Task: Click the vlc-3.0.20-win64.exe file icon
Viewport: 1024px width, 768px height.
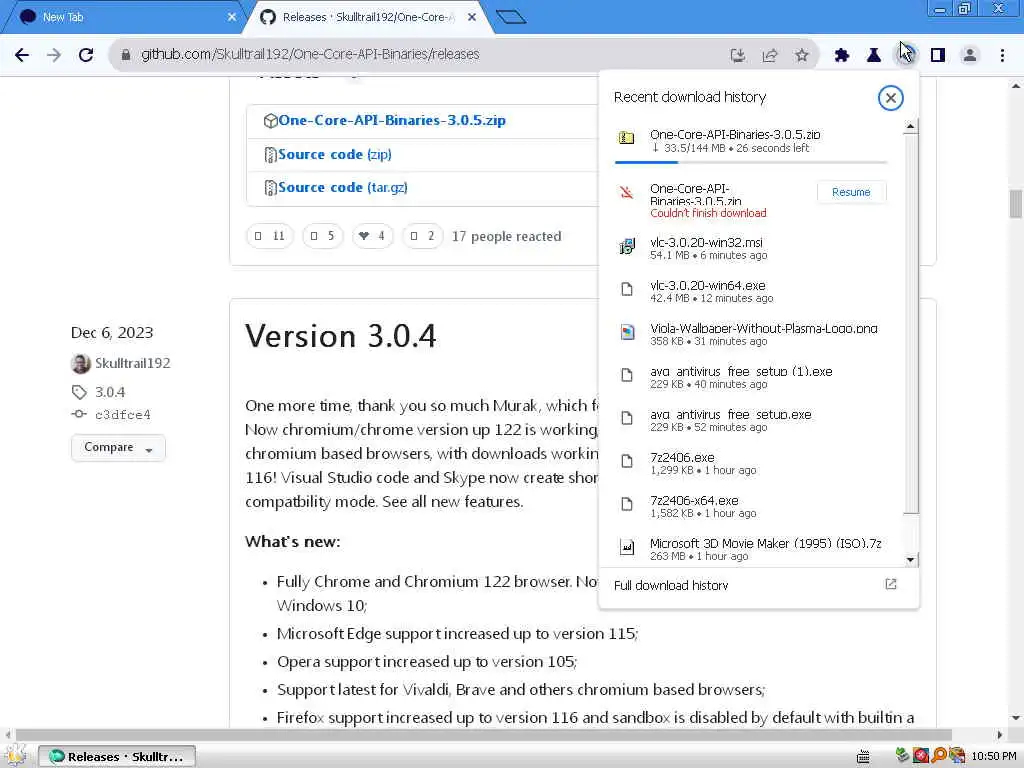Action: (x=627, y=289)
